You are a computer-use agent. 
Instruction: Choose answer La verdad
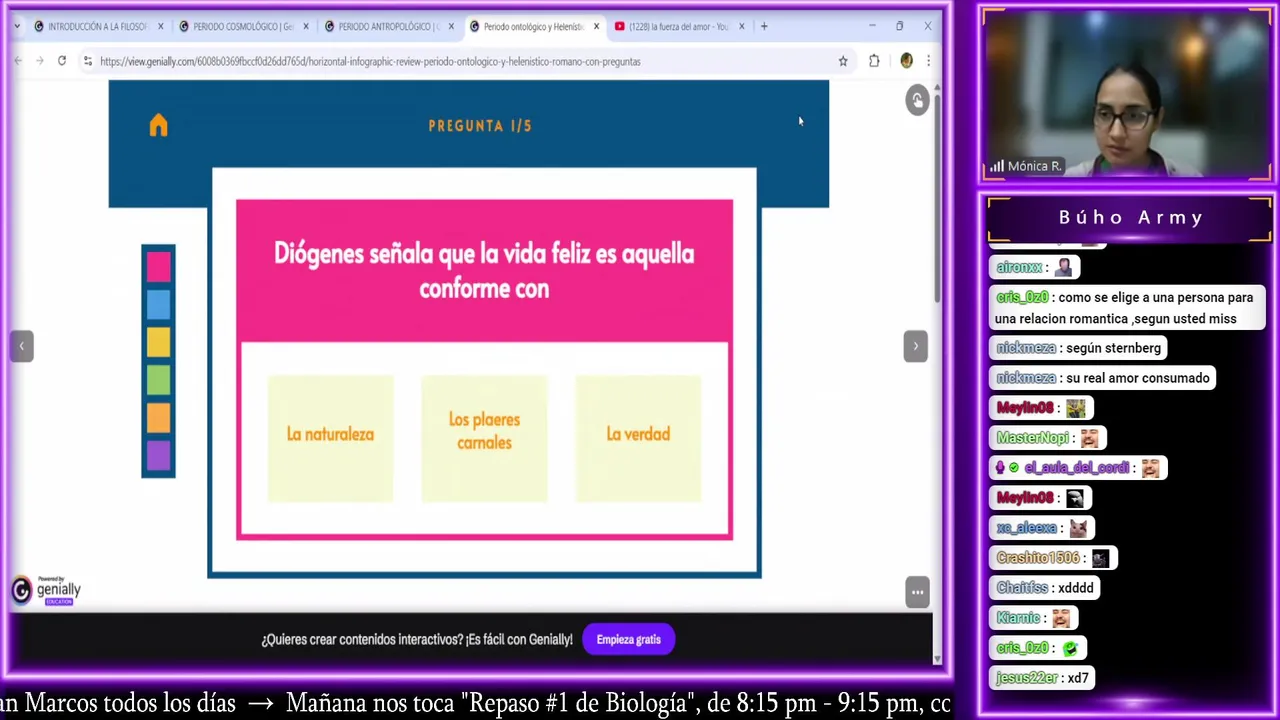pos(638,437)
